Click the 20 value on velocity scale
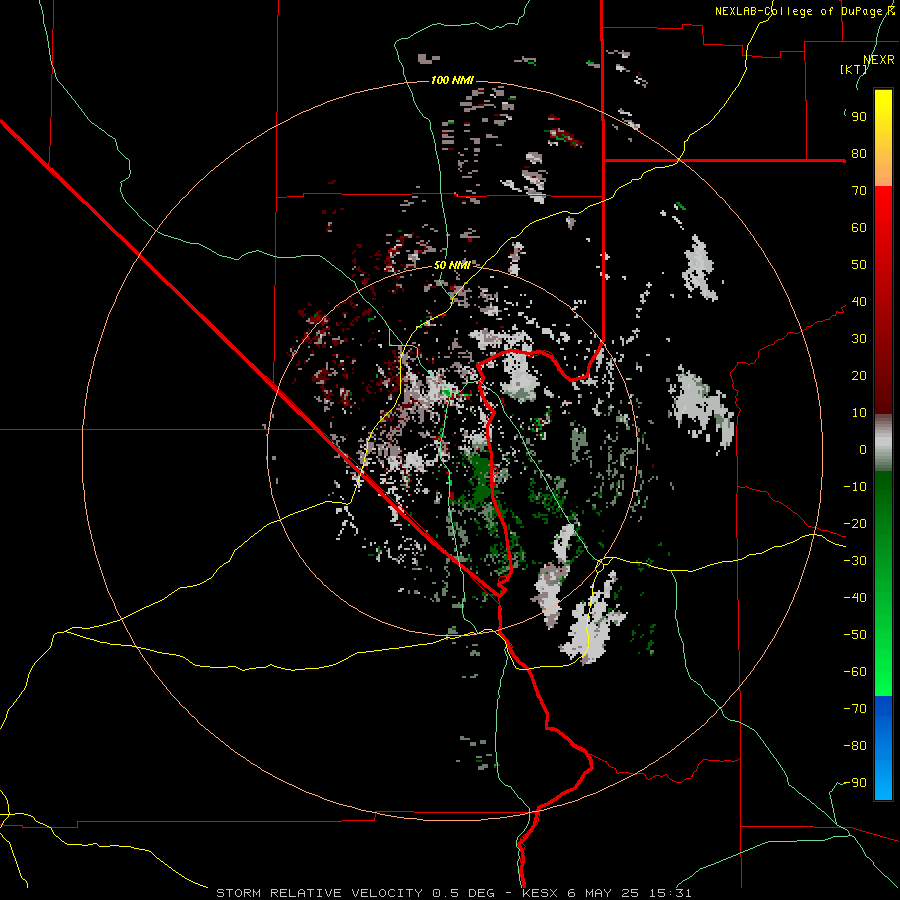Screen dimensions: 900x900 (x=859, y=376)
